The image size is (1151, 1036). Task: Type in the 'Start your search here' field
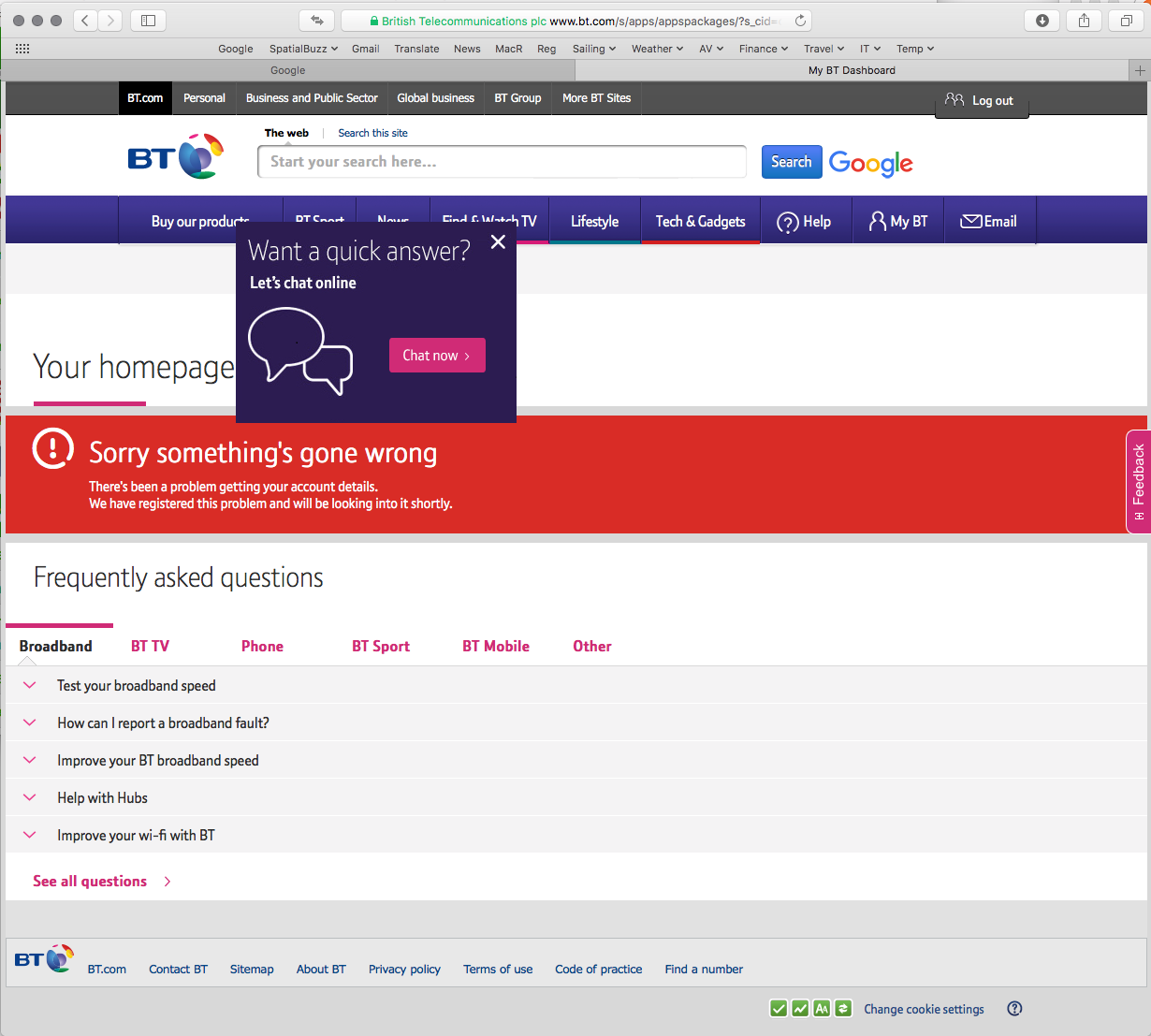(502, 161)
